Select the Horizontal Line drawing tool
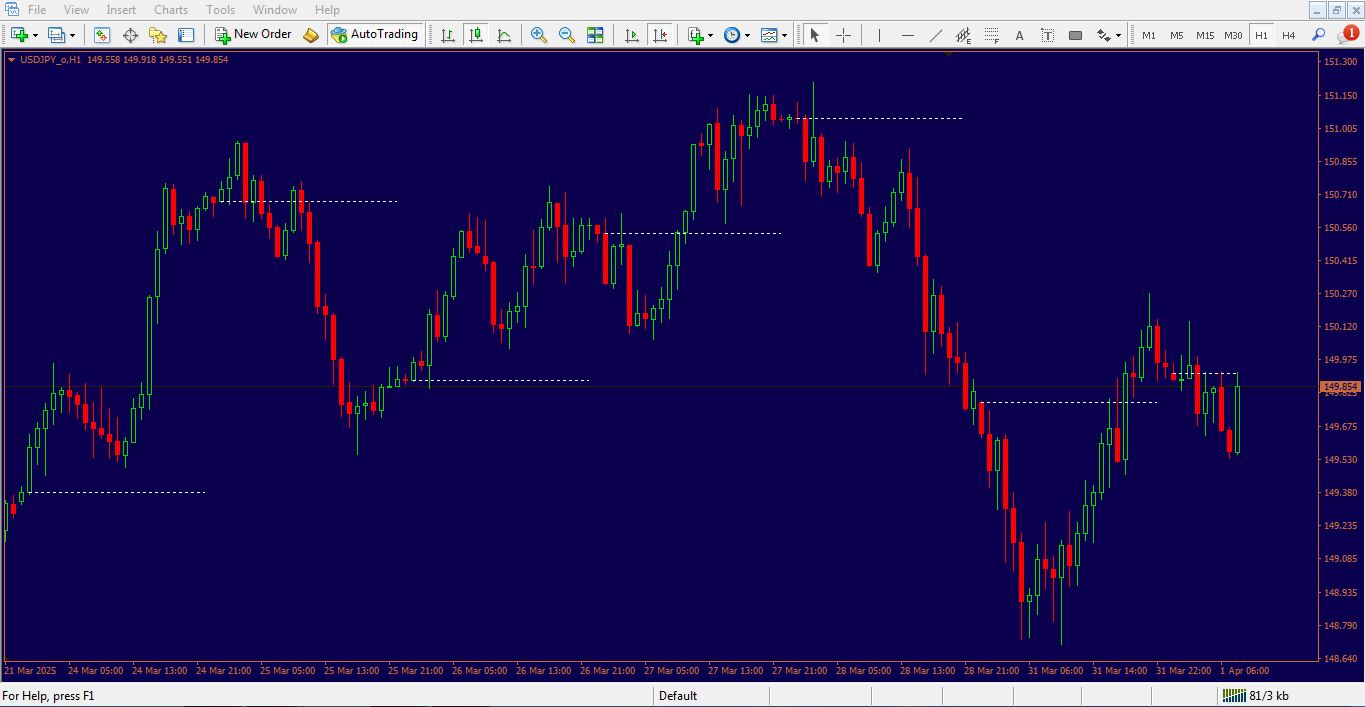Image resolution: width=1365 pixels, height=707 pixels. point(907,35)
